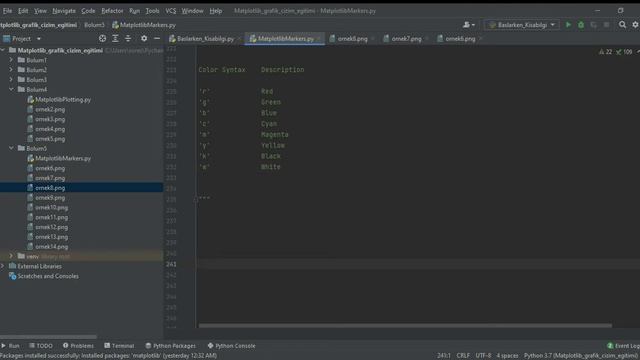Open the Navigate menu

coord(64,11)
